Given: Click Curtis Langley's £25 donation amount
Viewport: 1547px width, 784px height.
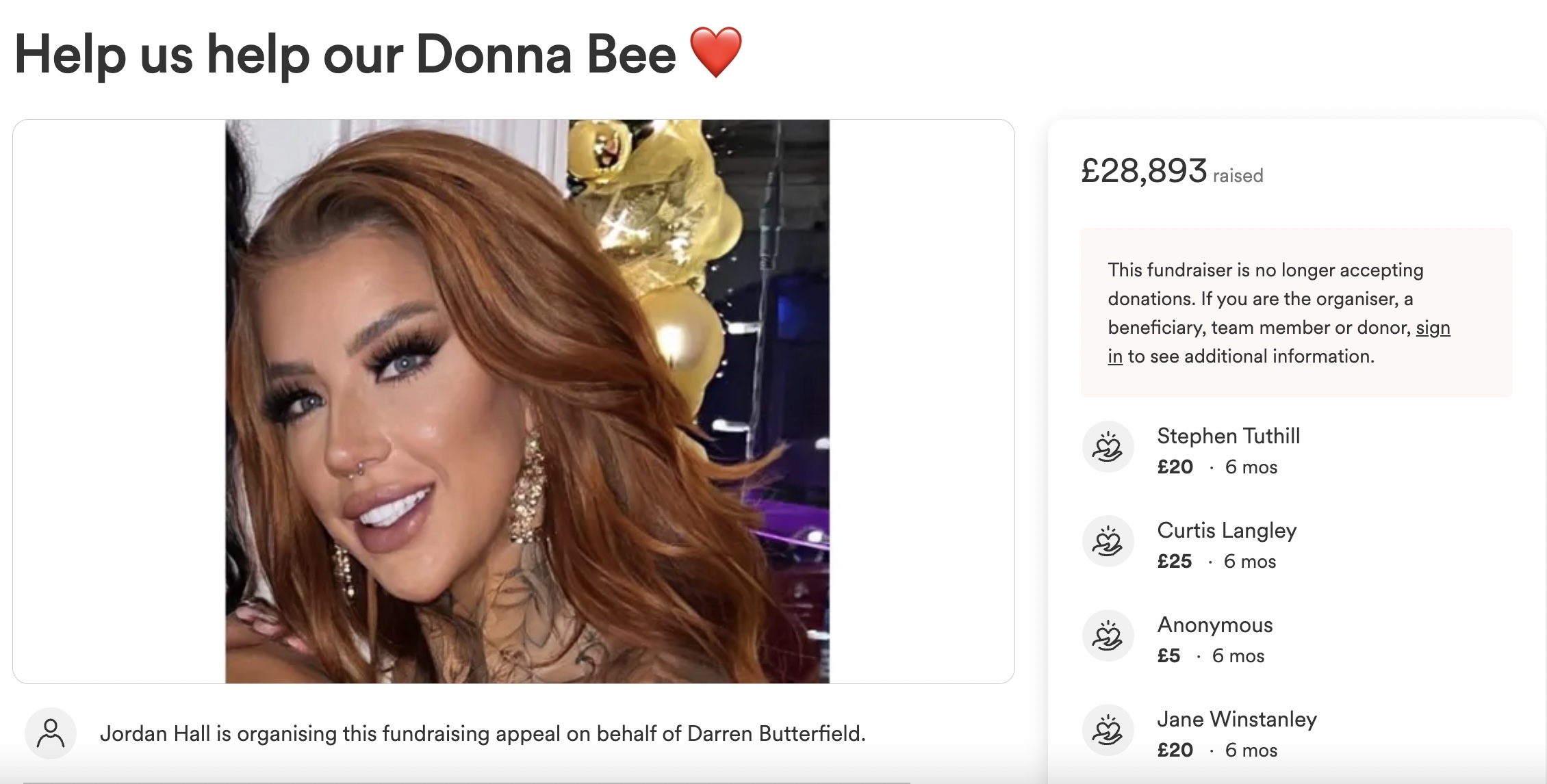Looking at the screenshot, I should click(x=1174, y=561).
